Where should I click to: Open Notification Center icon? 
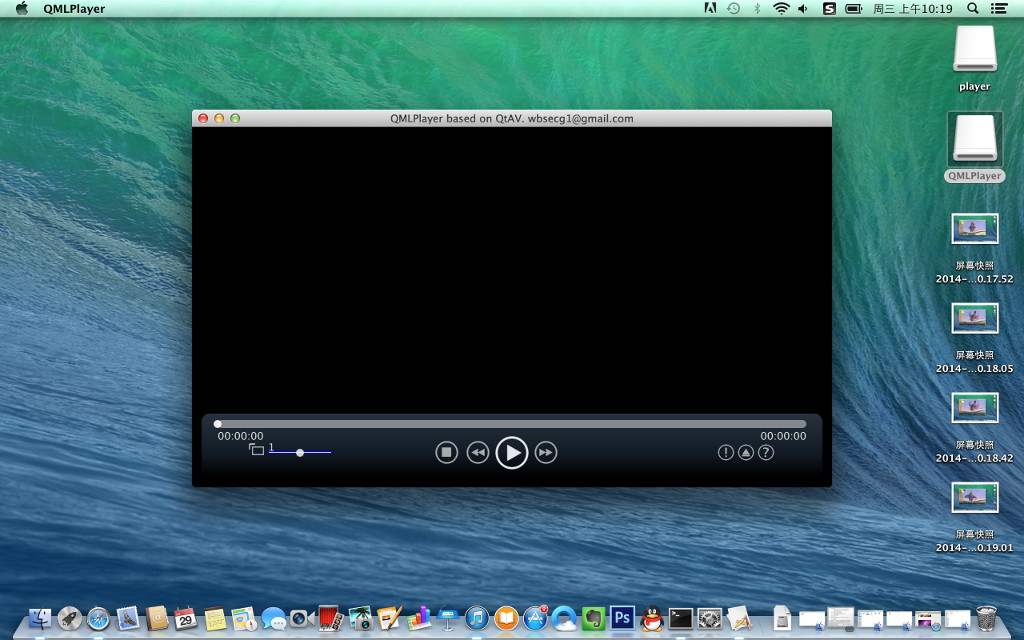pyautogui.click(x=999, y=8)
